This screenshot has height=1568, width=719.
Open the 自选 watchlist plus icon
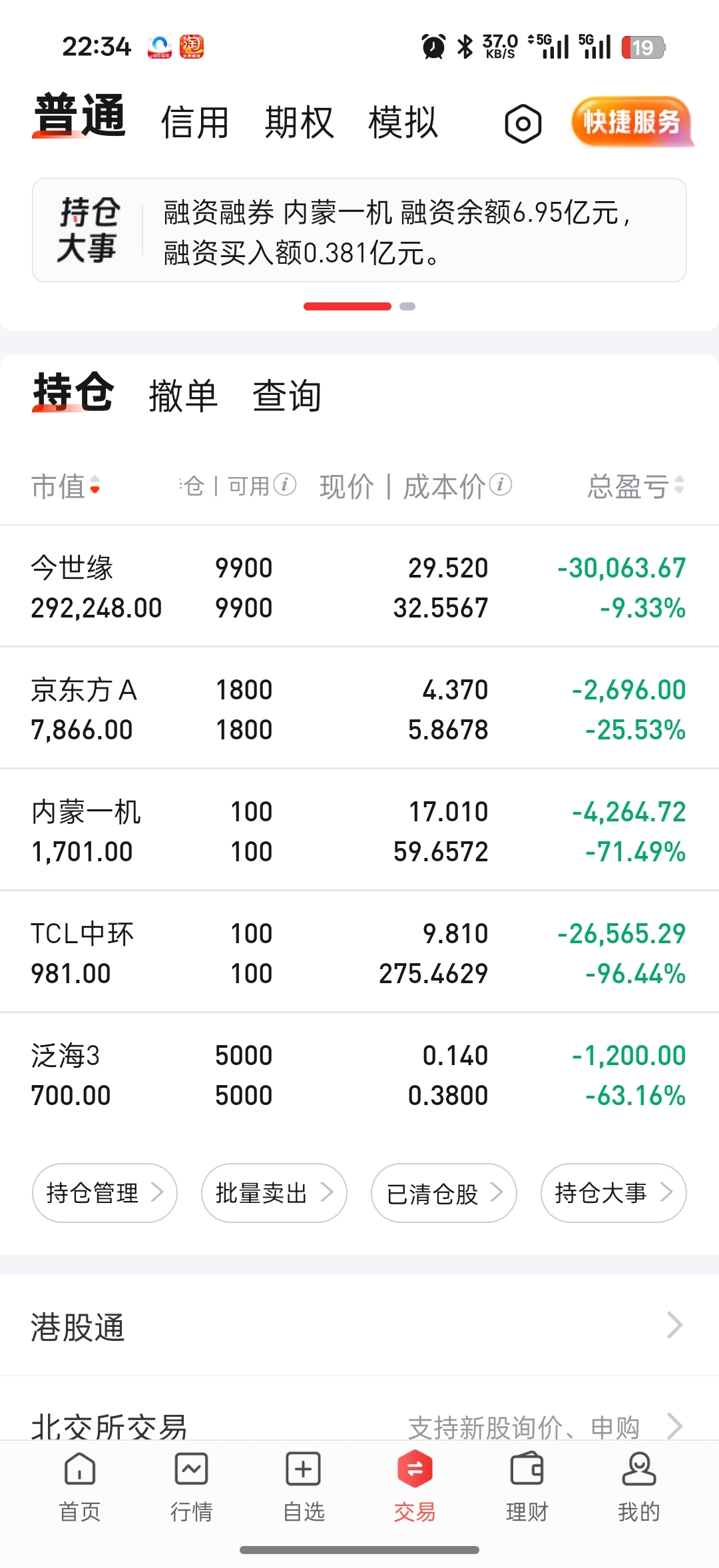coord(304,1469)
